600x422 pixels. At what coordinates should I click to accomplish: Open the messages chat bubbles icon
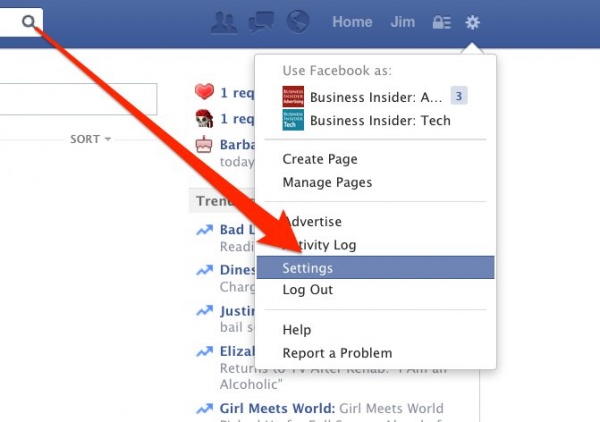pos(261,21)
